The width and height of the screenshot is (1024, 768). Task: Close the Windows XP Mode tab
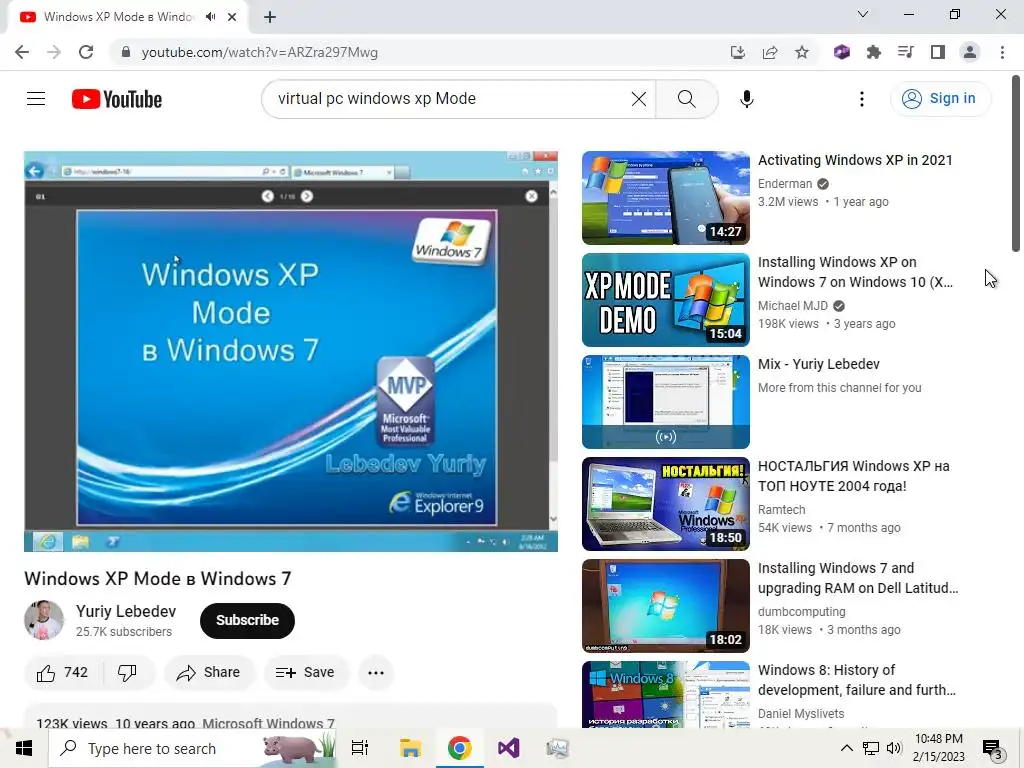click(232, 17)
